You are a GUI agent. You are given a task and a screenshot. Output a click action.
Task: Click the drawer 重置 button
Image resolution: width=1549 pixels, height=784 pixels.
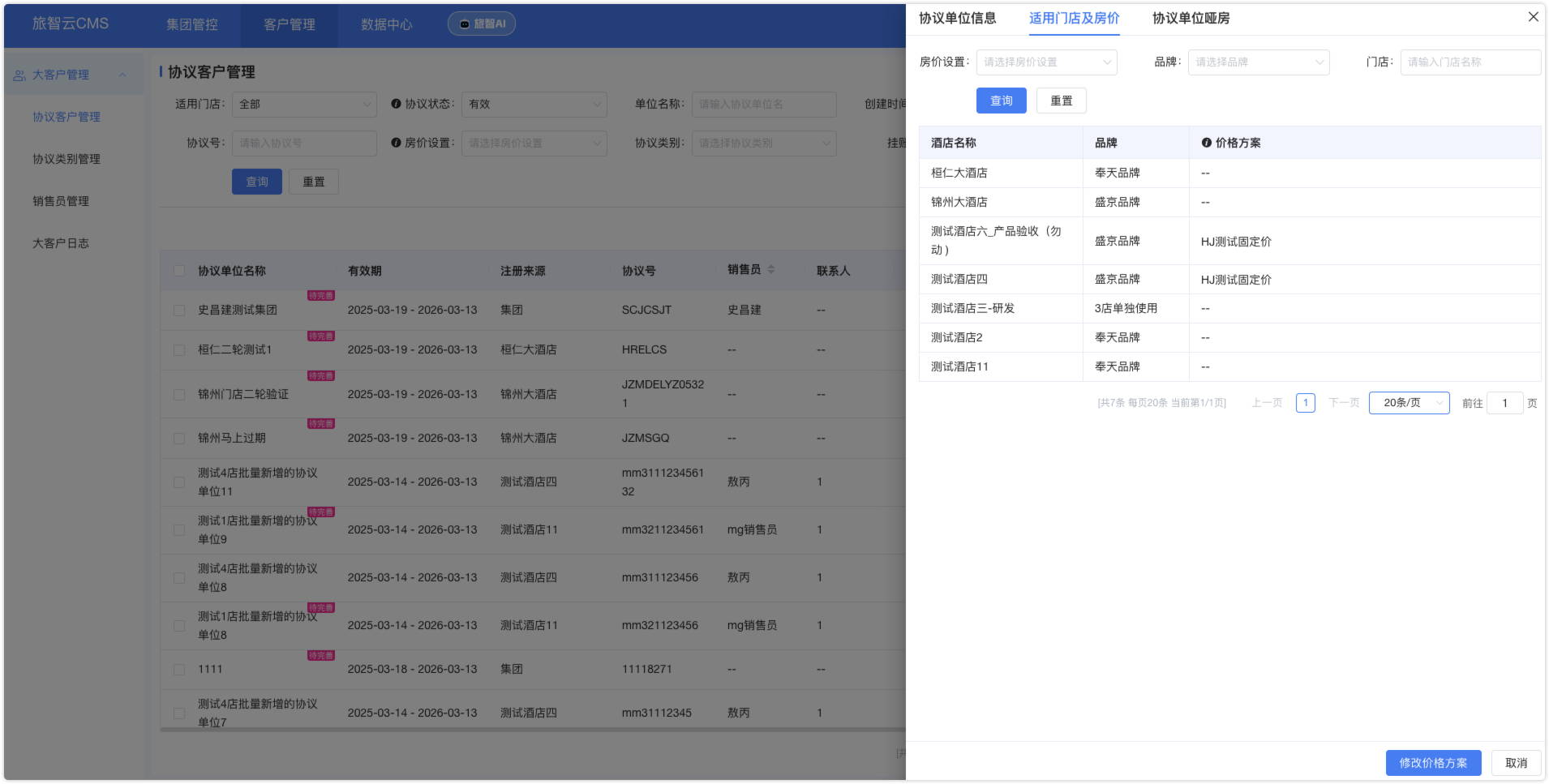click(x=1062, y=101)
